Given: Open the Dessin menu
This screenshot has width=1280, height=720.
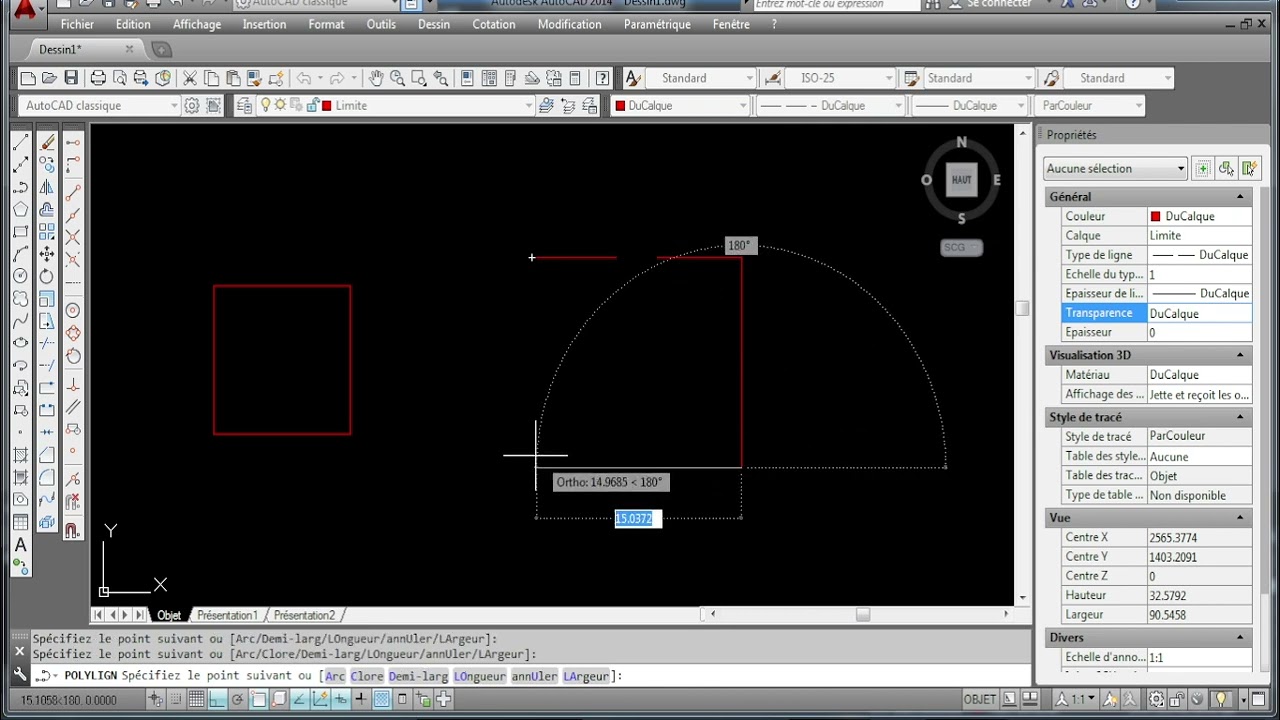Looking at the screenshot, I should click(433, 24).
